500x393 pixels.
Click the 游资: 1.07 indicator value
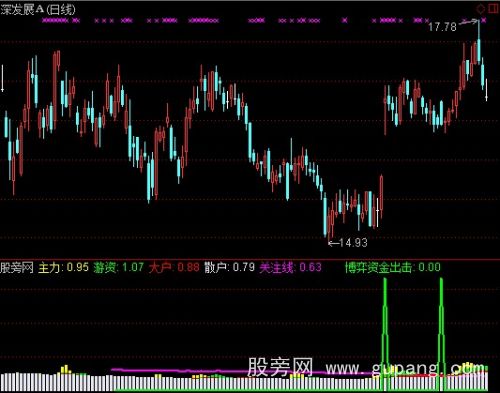pos(118,267)
